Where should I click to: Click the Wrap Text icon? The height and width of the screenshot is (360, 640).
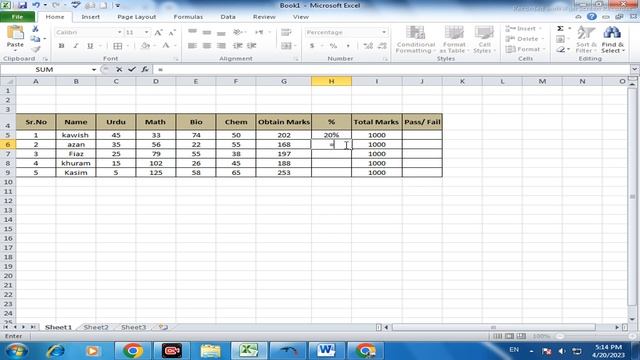coord(286,32)
